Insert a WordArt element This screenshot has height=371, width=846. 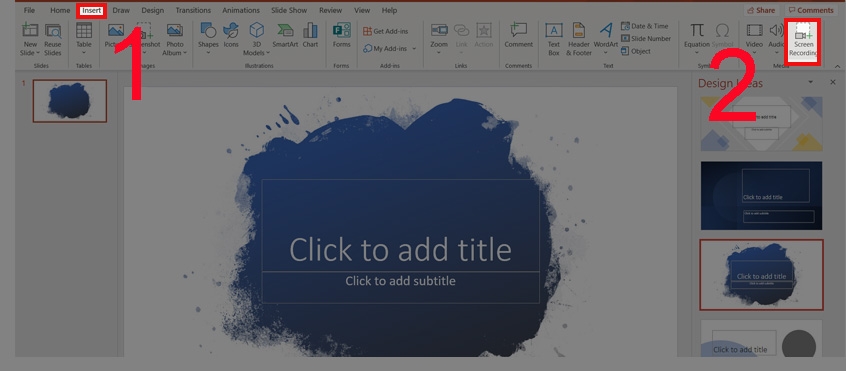606,39
